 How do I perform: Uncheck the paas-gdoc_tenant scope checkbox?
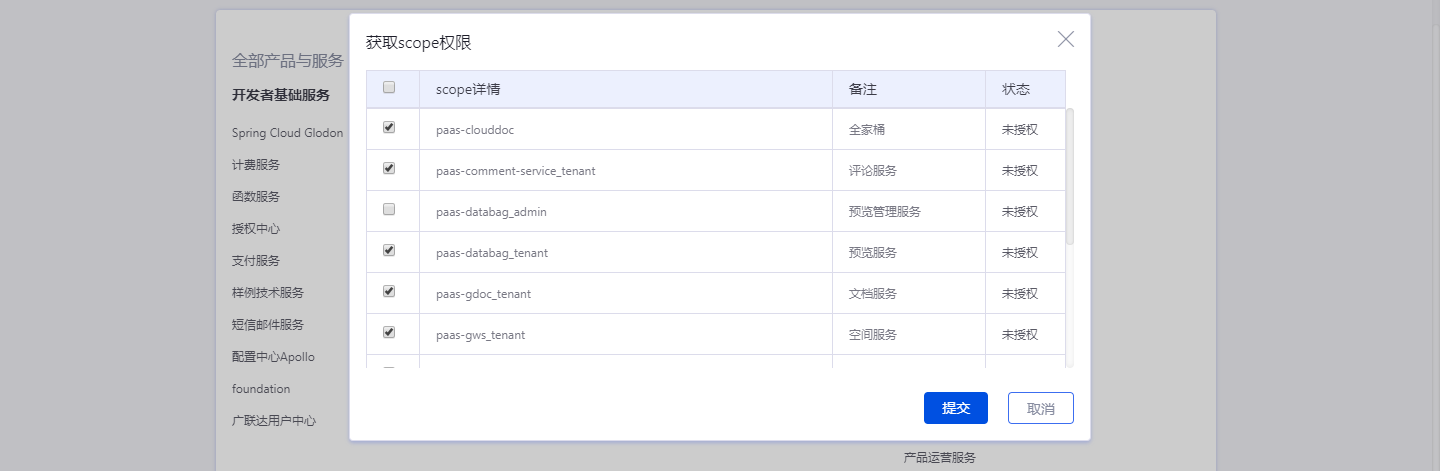tap(389, 292)
